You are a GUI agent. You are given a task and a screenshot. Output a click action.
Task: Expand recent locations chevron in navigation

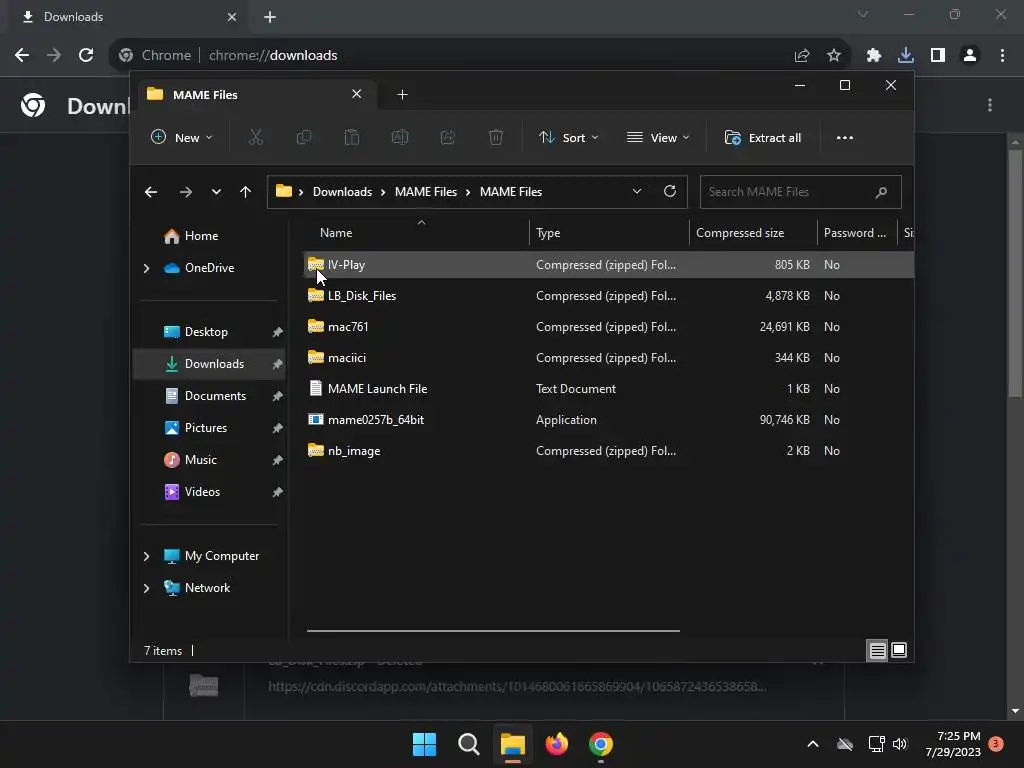(x=216, y=192)
